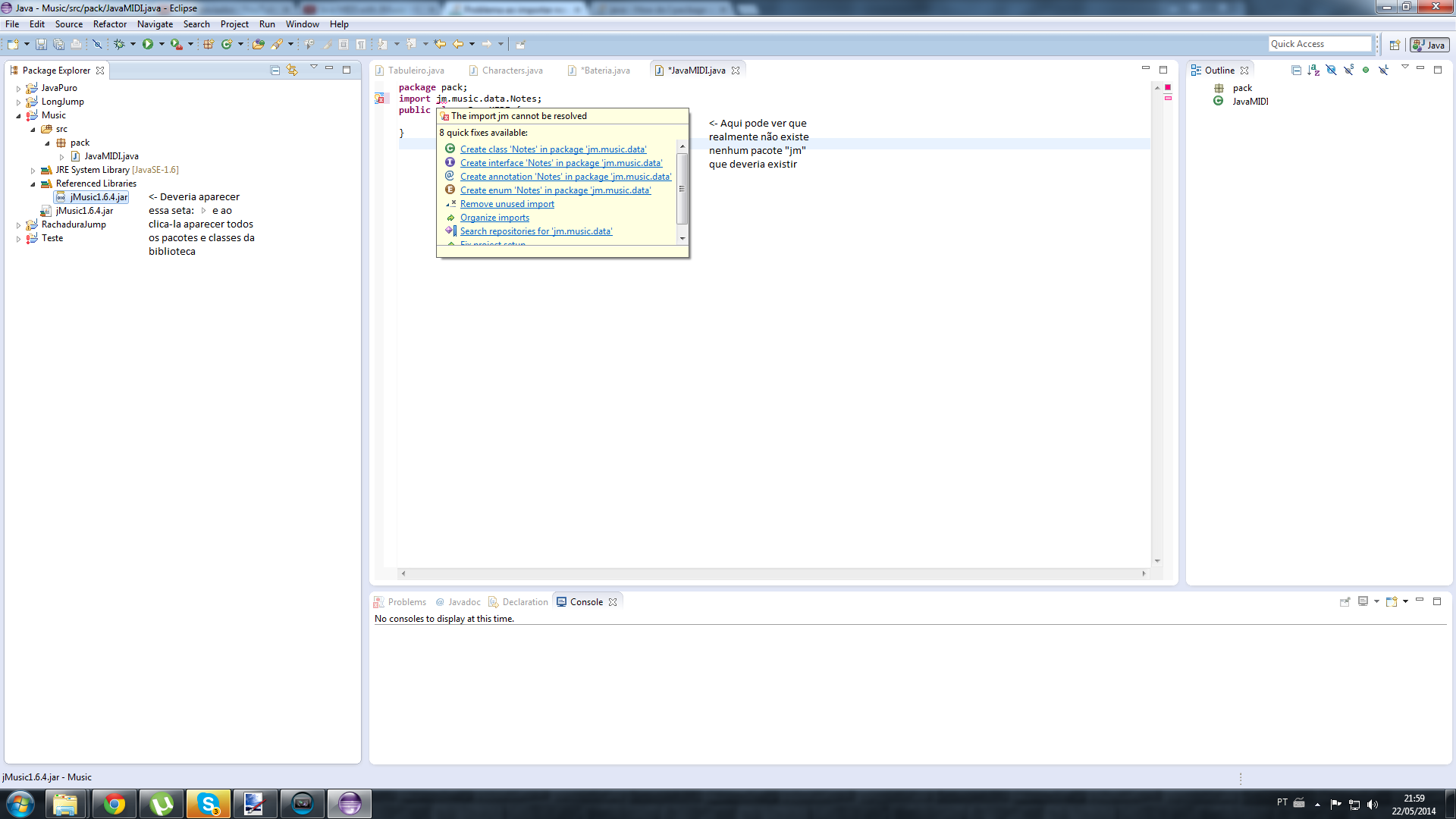Switch to the Tabuleiro.java editor tab
1456x819 pixels.
pyautogui.click(x=409, y=71)
